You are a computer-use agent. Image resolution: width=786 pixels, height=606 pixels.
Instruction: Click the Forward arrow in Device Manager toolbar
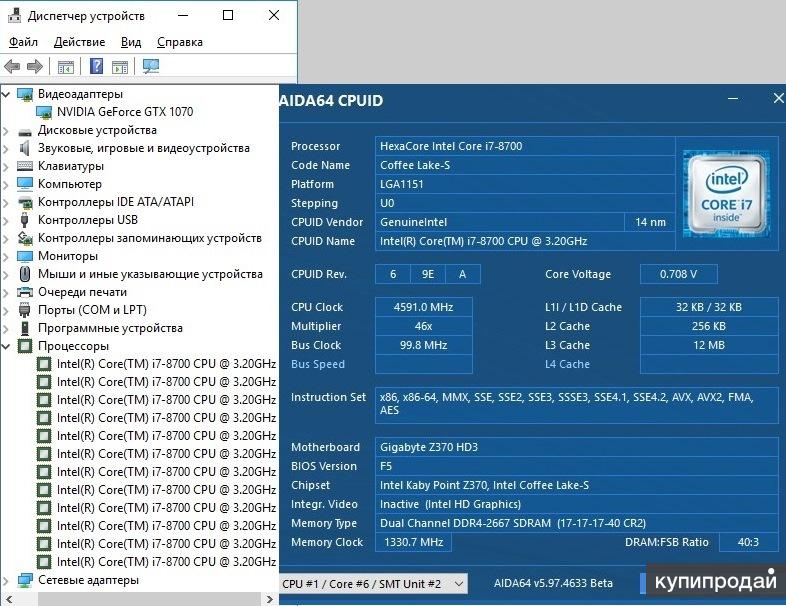35,66
